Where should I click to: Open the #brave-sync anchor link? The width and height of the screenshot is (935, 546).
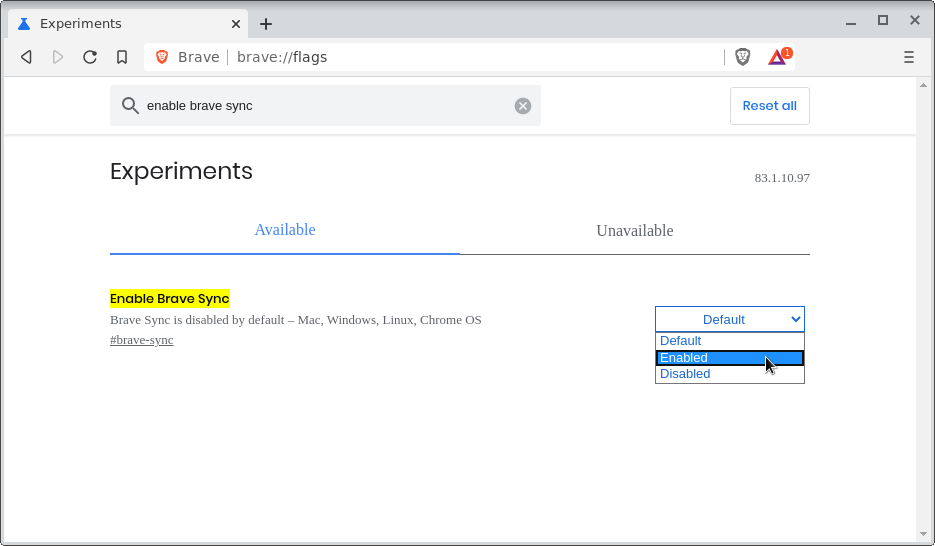coord(141,340)
